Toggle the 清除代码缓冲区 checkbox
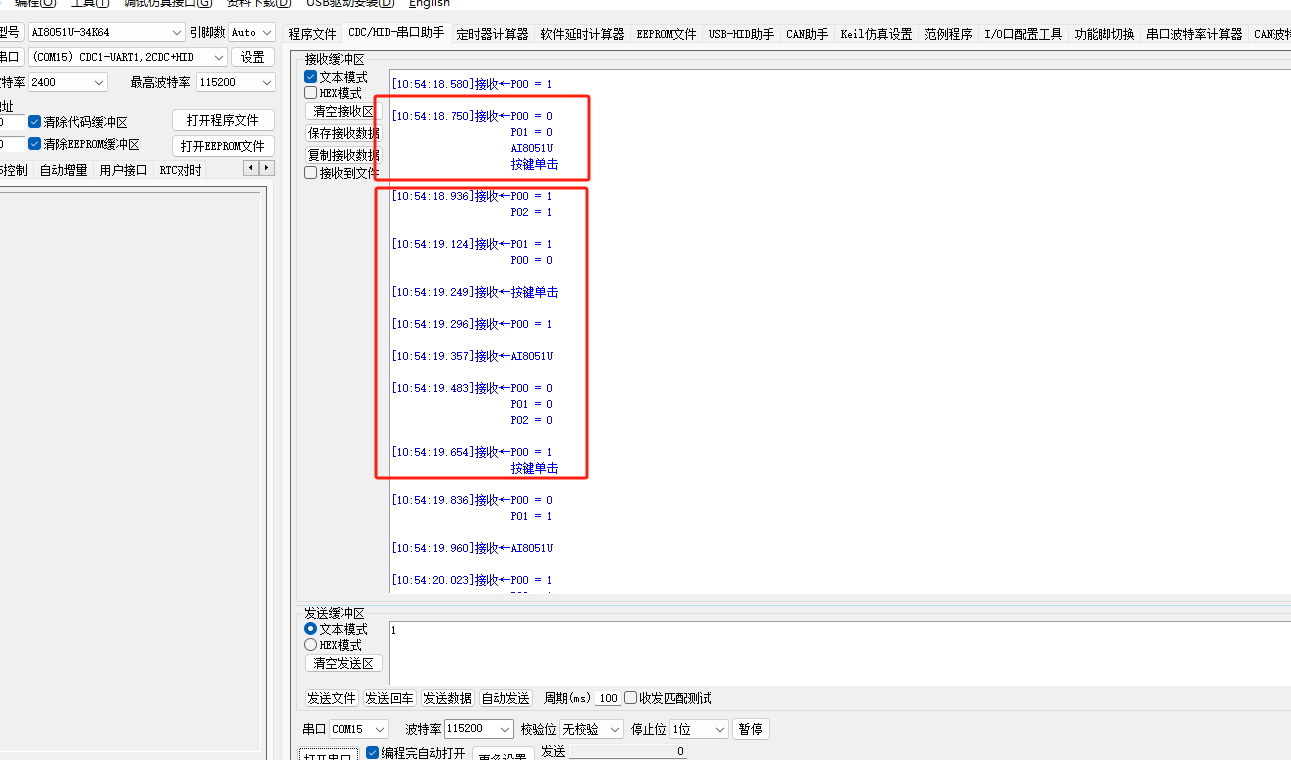Image resolution: width=1291 pixels, height=760 pixels. point(35,122)
